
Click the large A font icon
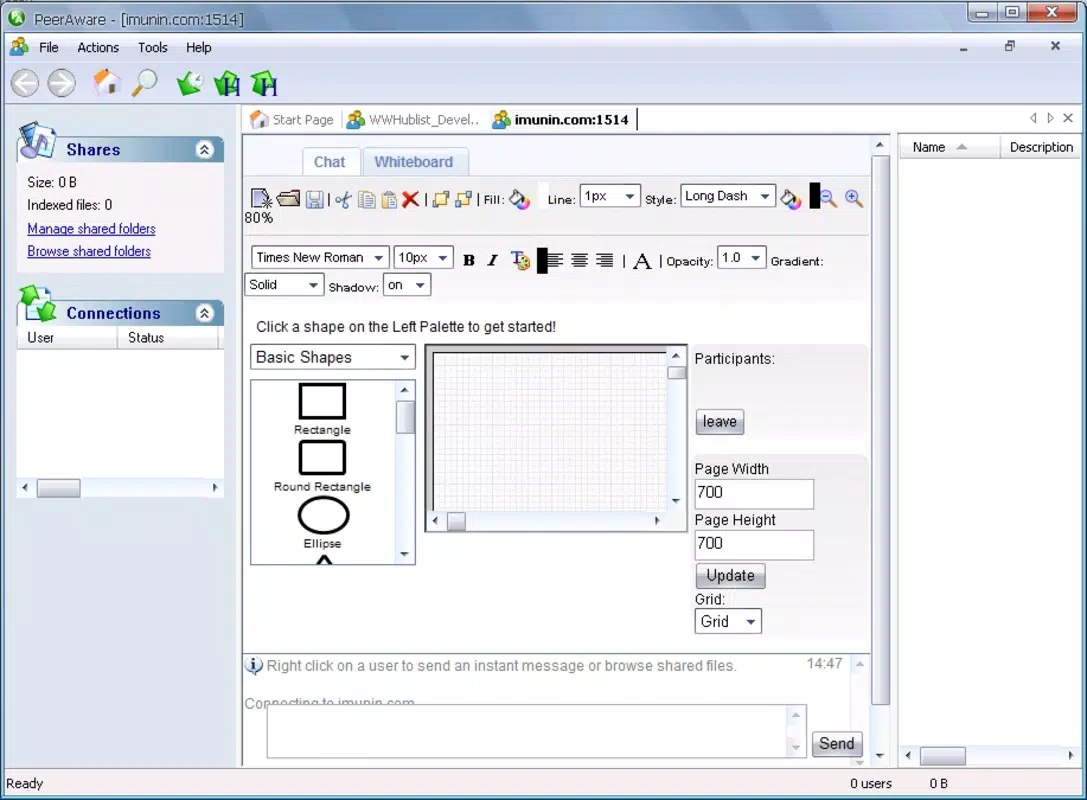pos(642,261)
